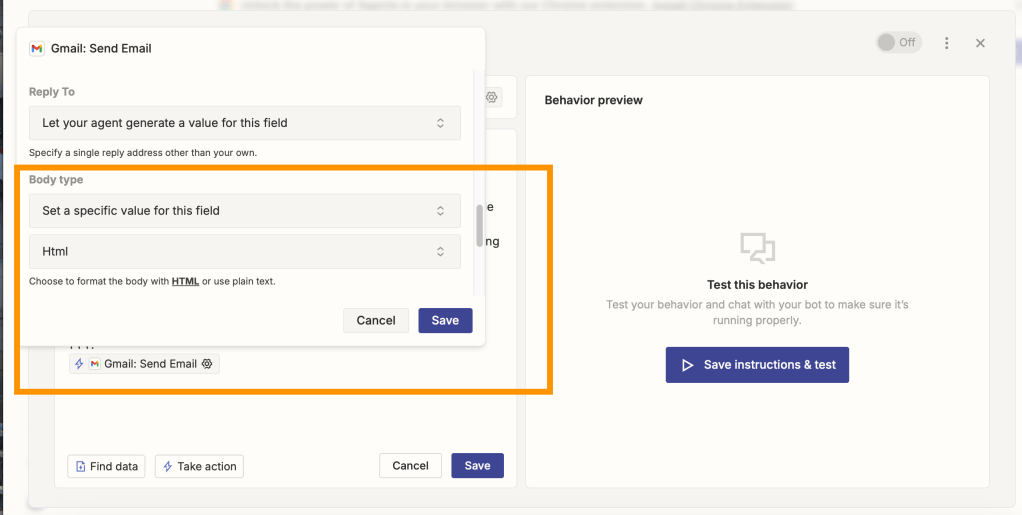Click the scrollbar thumb in the Gmail dialog
Screen dimensions: 1022x515
tap(479, 225)
